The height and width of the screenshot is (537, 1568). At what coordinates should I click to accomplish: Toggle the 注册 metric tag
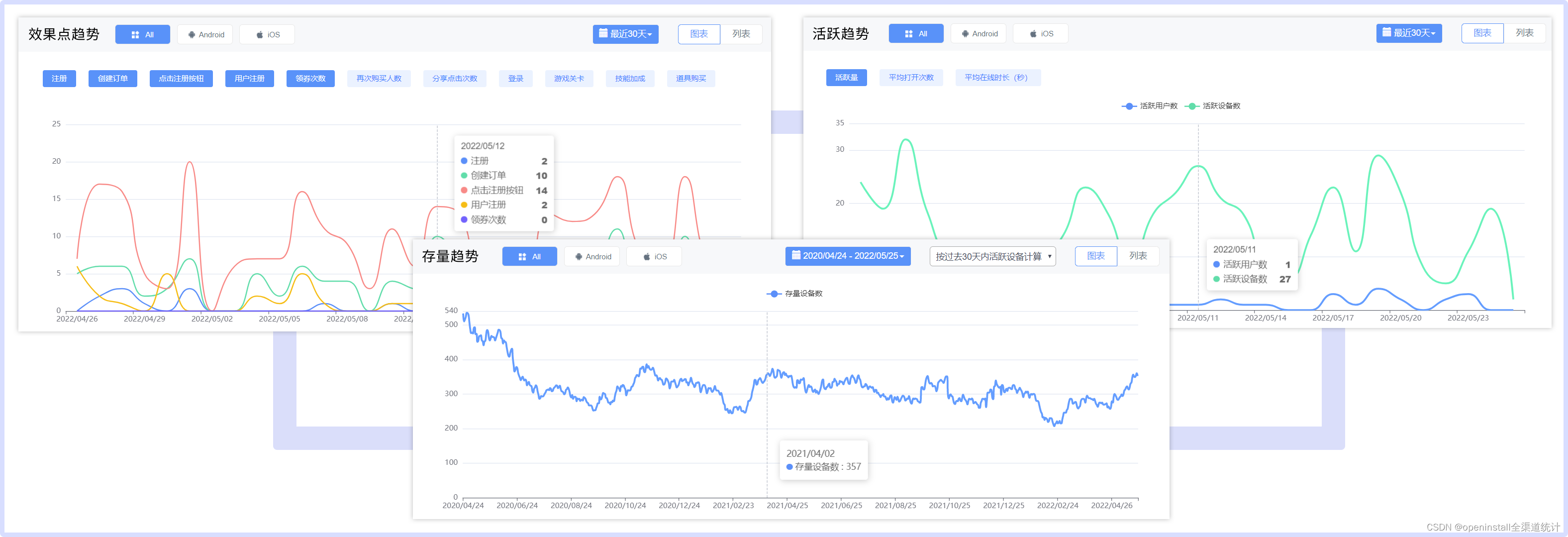pyautogui.click(x=59, y=79)
